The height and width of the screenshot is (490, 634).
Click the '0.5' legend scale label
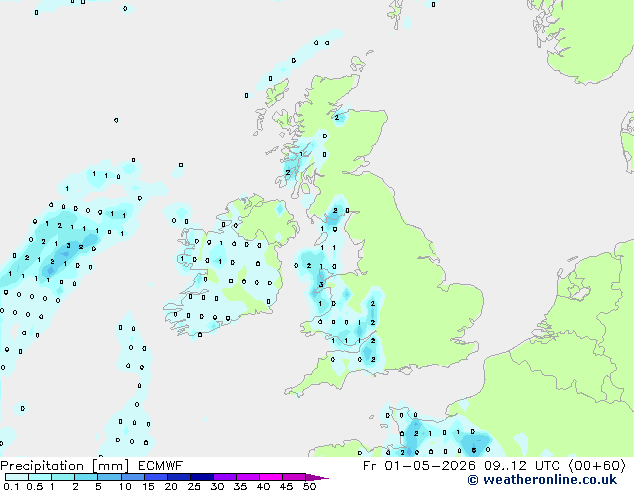(x=34, y=486)
